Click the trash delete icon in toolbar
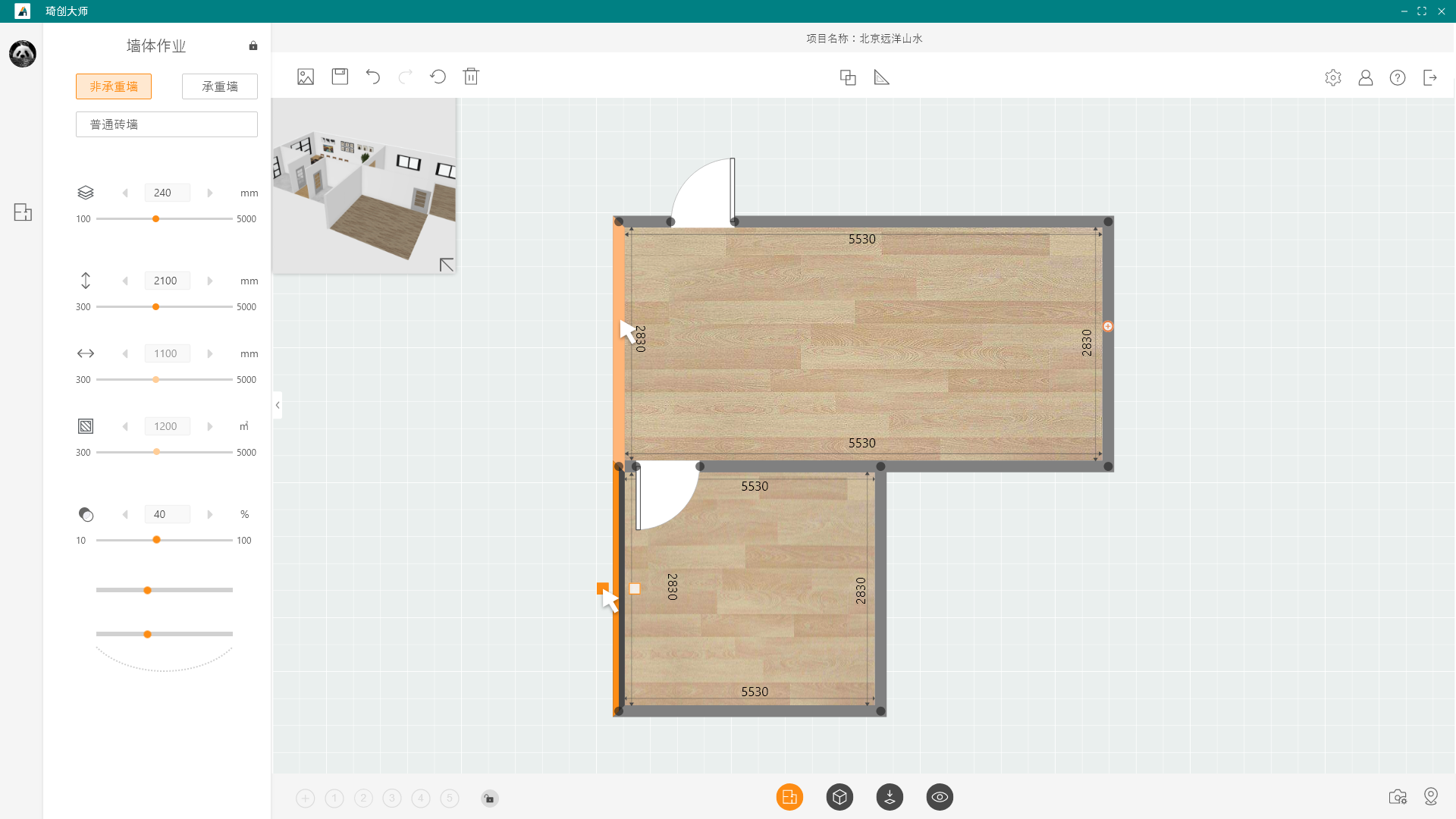This screenshot has height=819, width=1456. [x=471, y=77]
